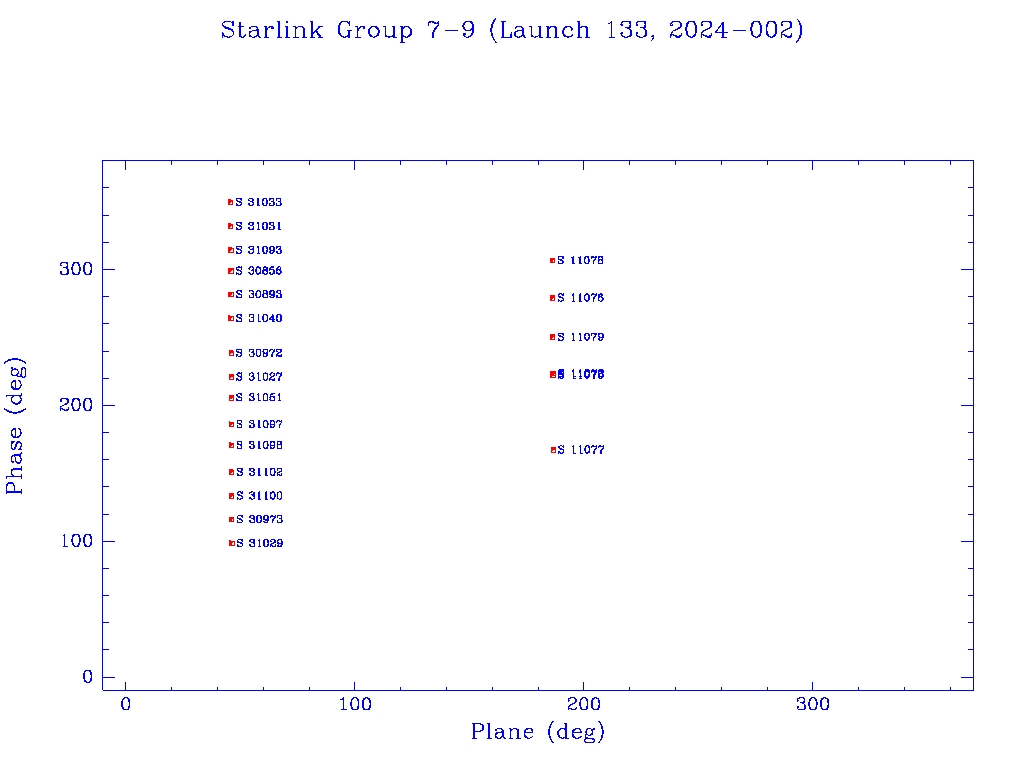Select the S 31040 satellite label
Image resolution: width=1024 pixels, height=768 pixels.
point(259,318)
